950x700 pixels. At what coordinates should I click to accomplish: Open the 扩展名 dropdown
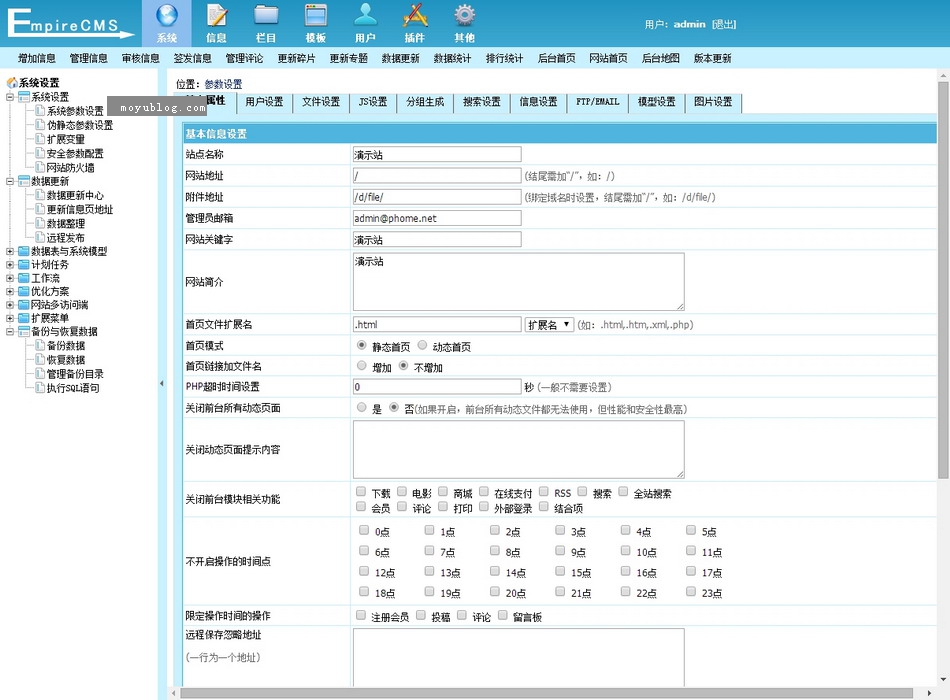click(549, 324)
